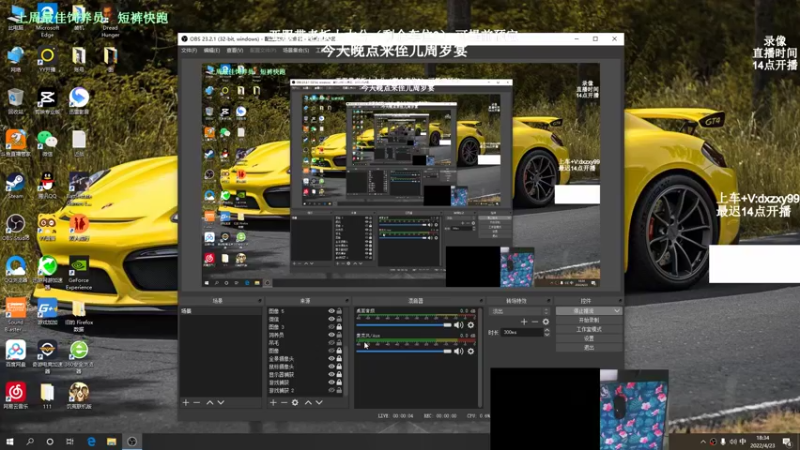Open Microsoft Edge desktop shortcut

pyautogui.click(x=47, y=20)
